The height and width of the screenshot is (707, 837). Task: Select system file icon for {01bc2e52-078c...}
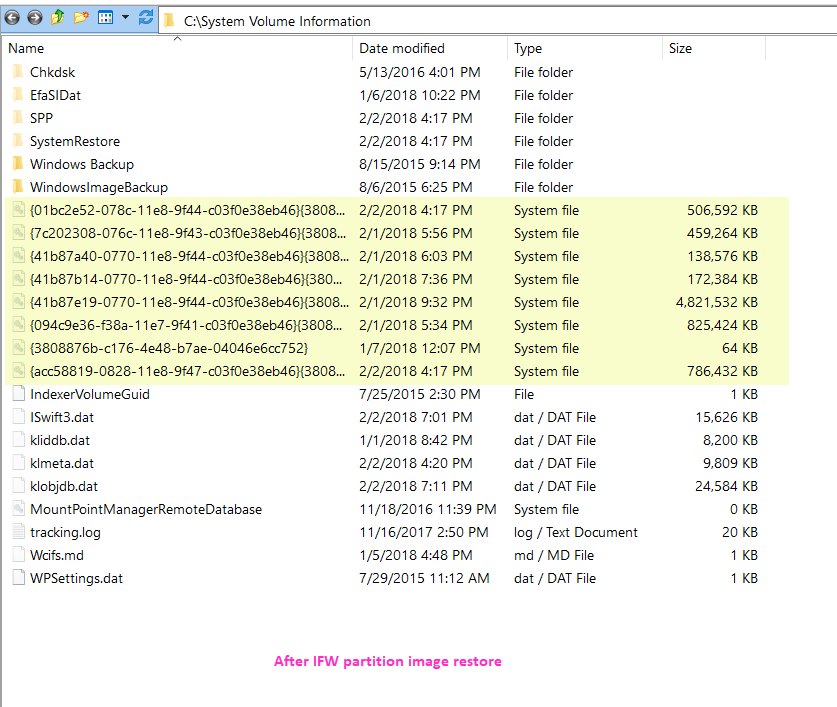pyautogui.click(x=18, y=209)
